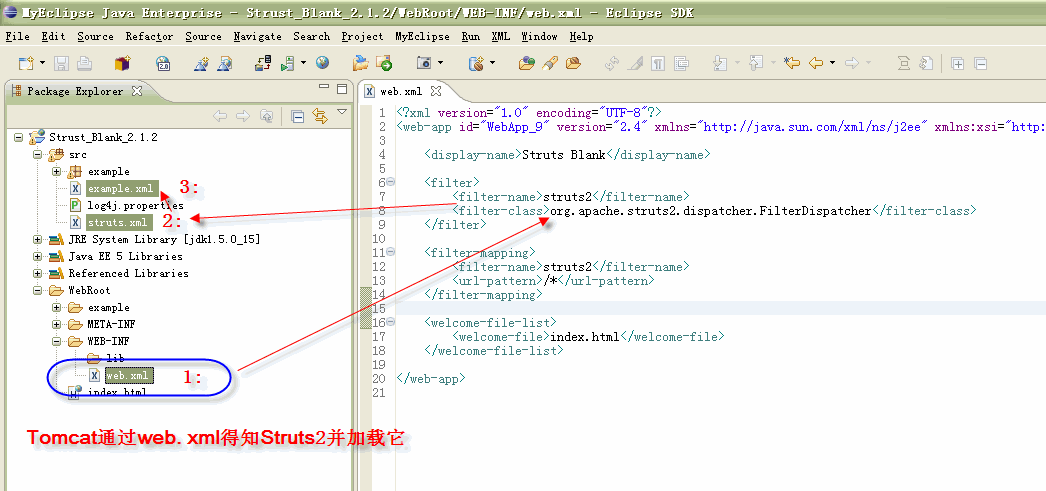Open the camera icon dropdown arrow
The height and width of the screenshot is (491, 1046).
[440, 63]
